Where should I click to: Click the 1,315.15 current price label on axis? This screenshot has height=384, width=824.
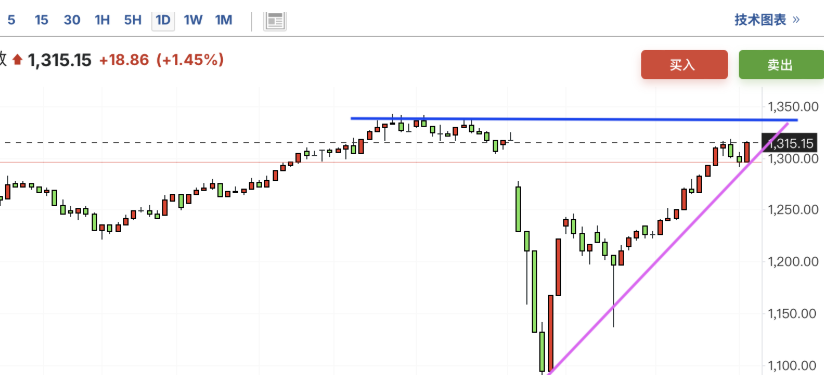click(x=791, y=142)
